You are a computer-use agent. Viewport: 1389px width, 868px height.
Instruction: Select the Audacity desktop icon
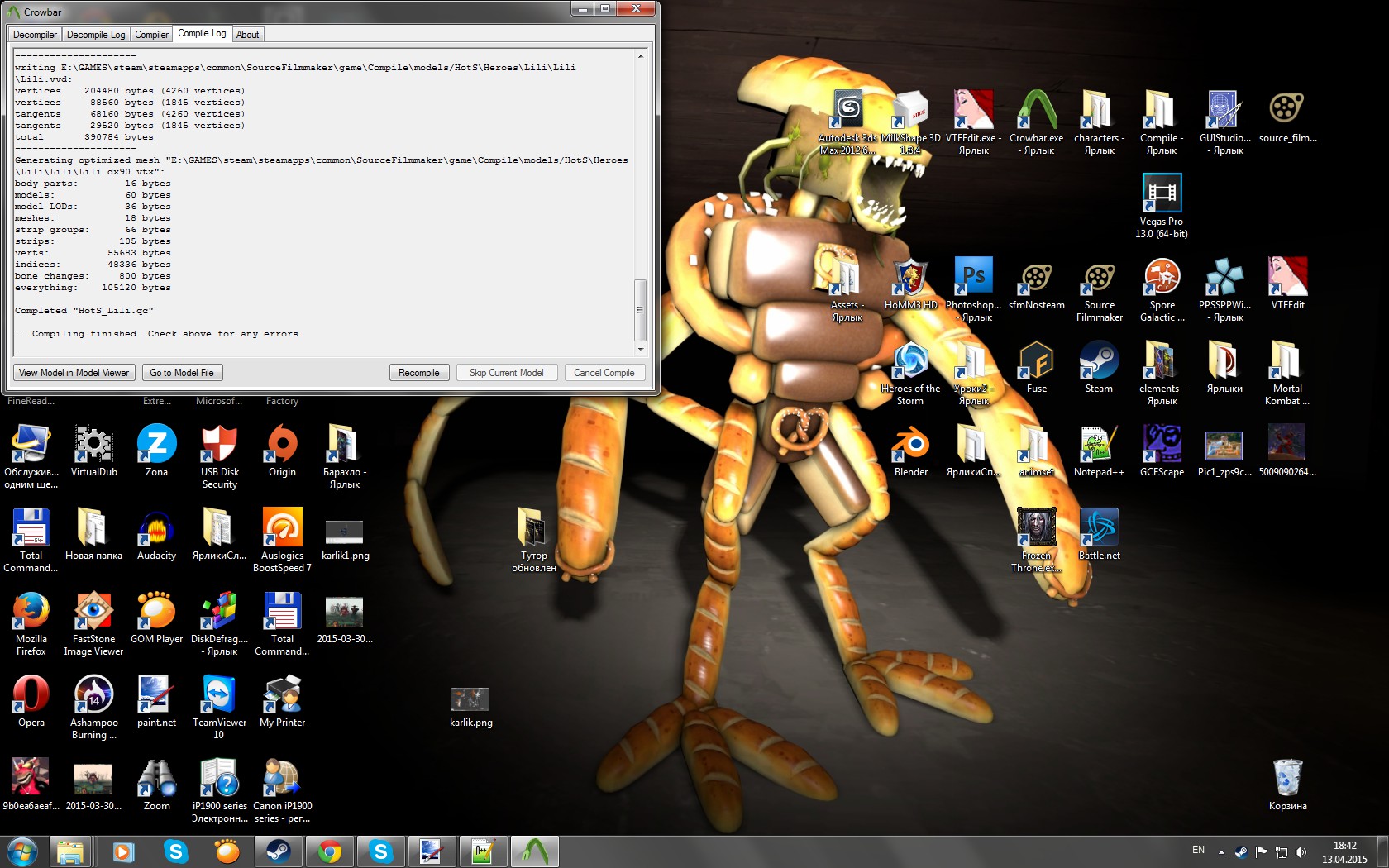point(156,534)
